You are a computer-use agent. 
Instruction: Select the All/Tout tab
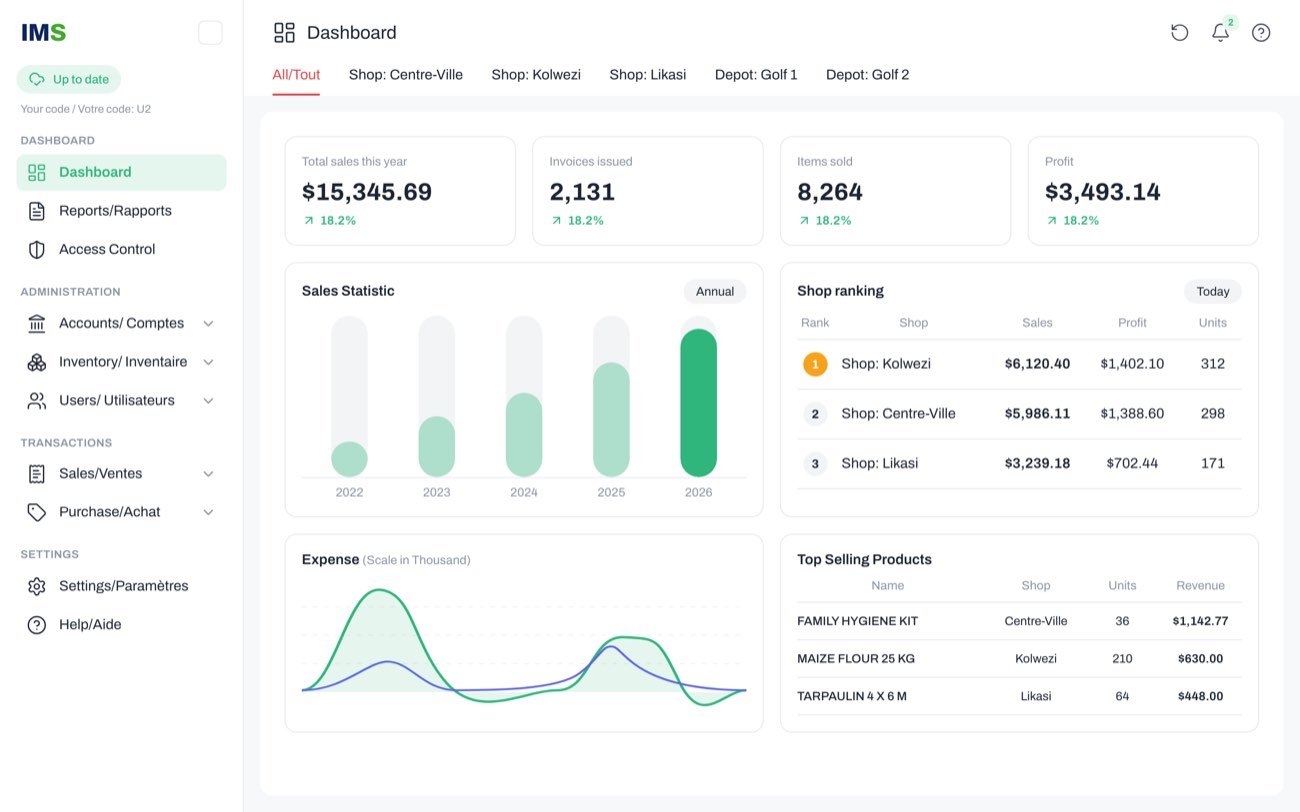coord(296,75)
